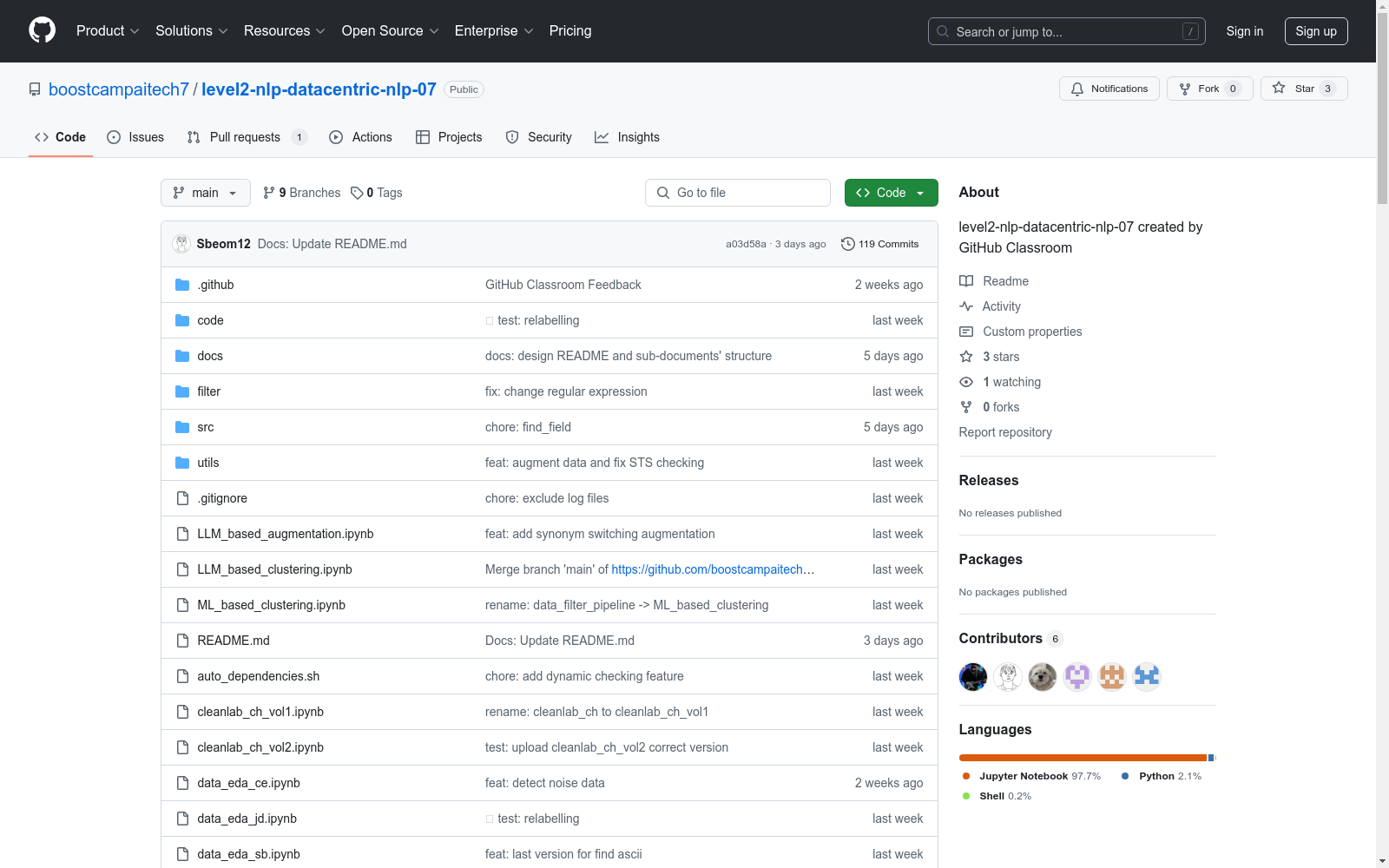
Task: View the 1 watching link
Action: [x=1000, y=382]
